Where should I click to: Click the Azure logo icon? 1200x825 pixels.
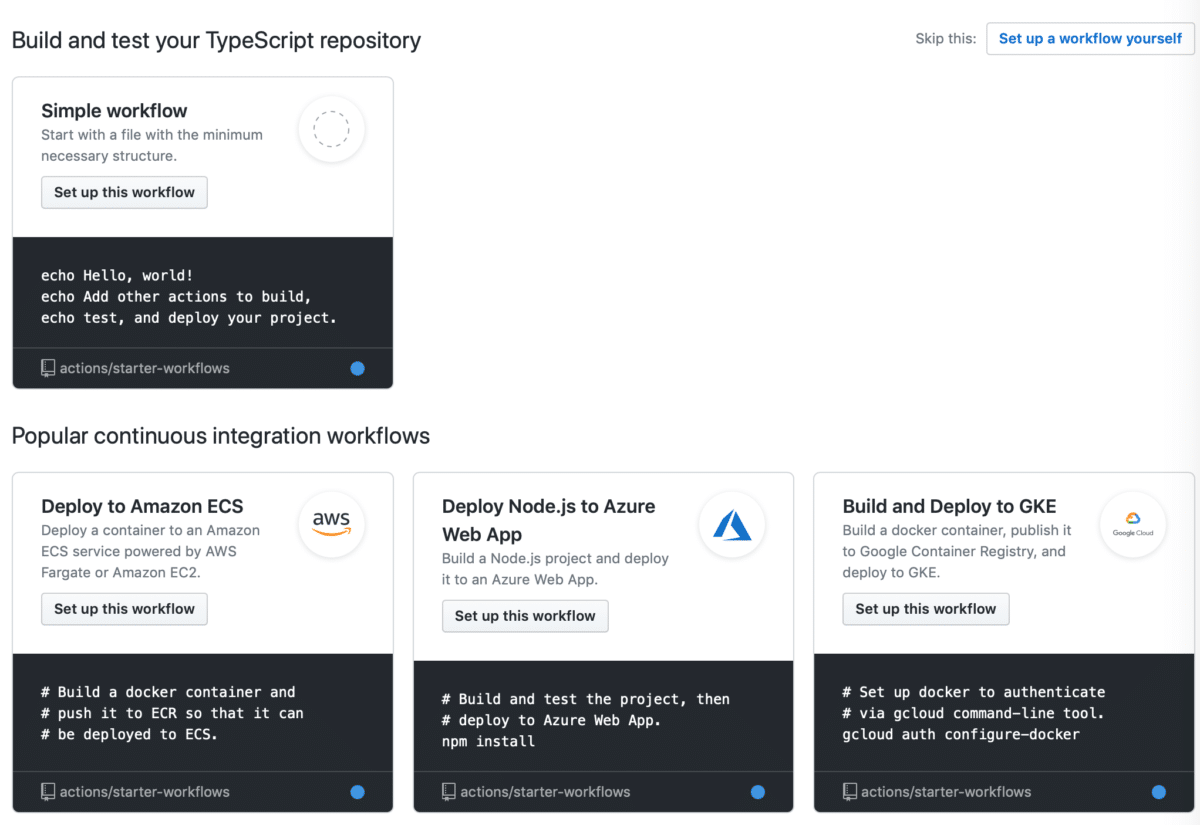tap(732, 524)
